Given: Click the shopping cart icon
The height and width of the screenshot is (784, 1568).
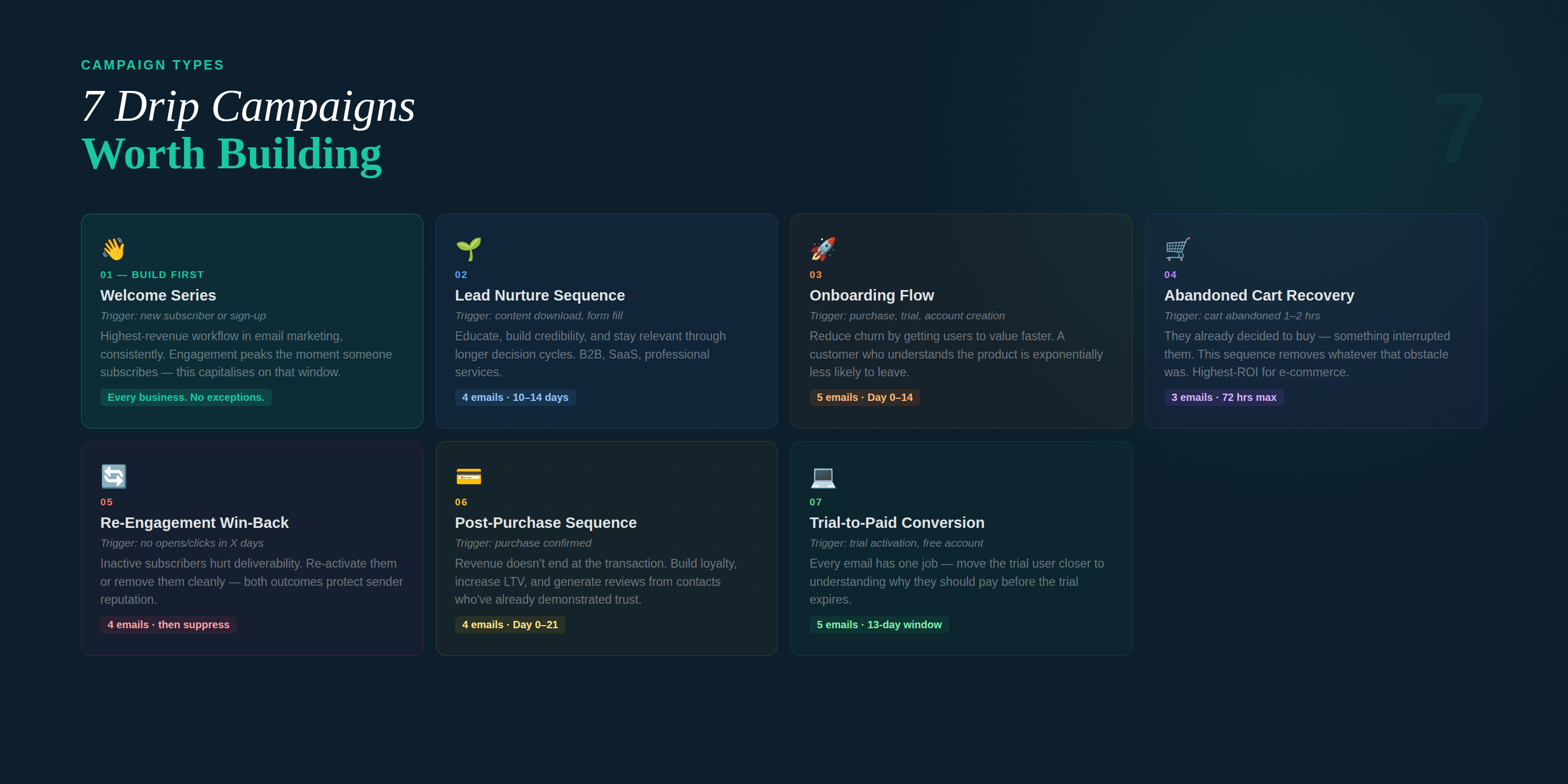Looking at the screenshot, I should click(x=1177, y=249).
